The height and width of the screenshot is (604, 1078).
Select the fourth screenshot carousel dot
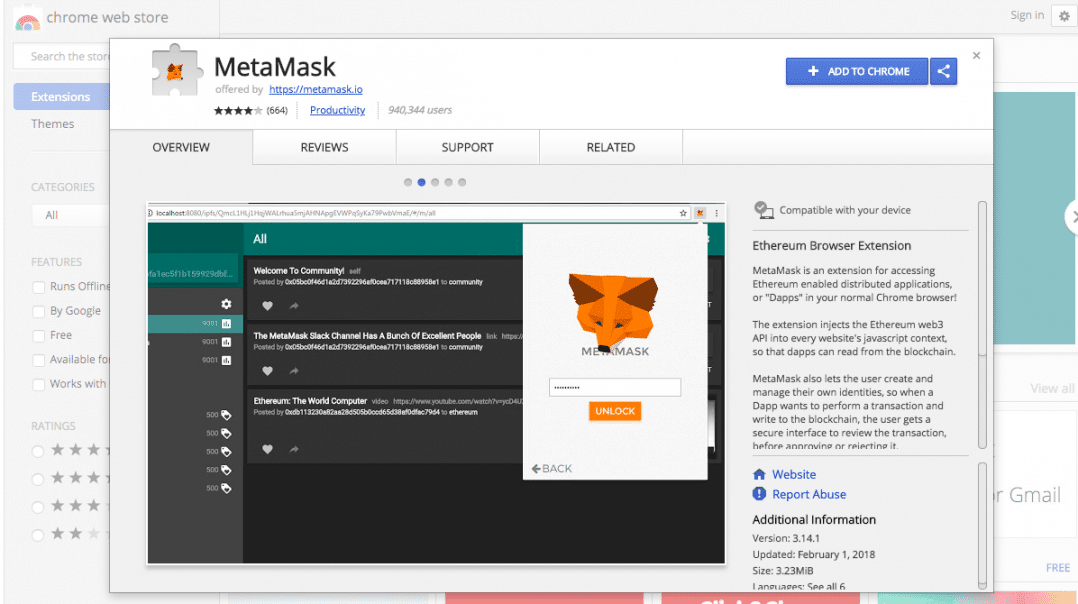point(448,183)
